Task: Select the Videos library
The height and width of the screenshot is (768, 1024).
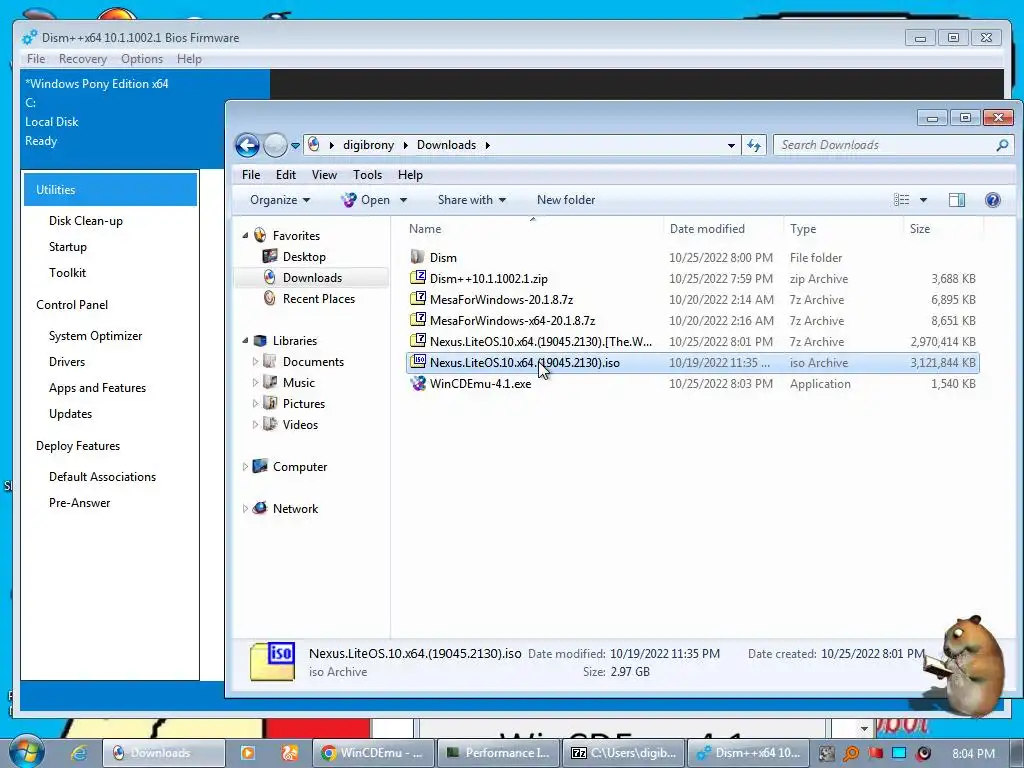Action: [x=300, y=424]
